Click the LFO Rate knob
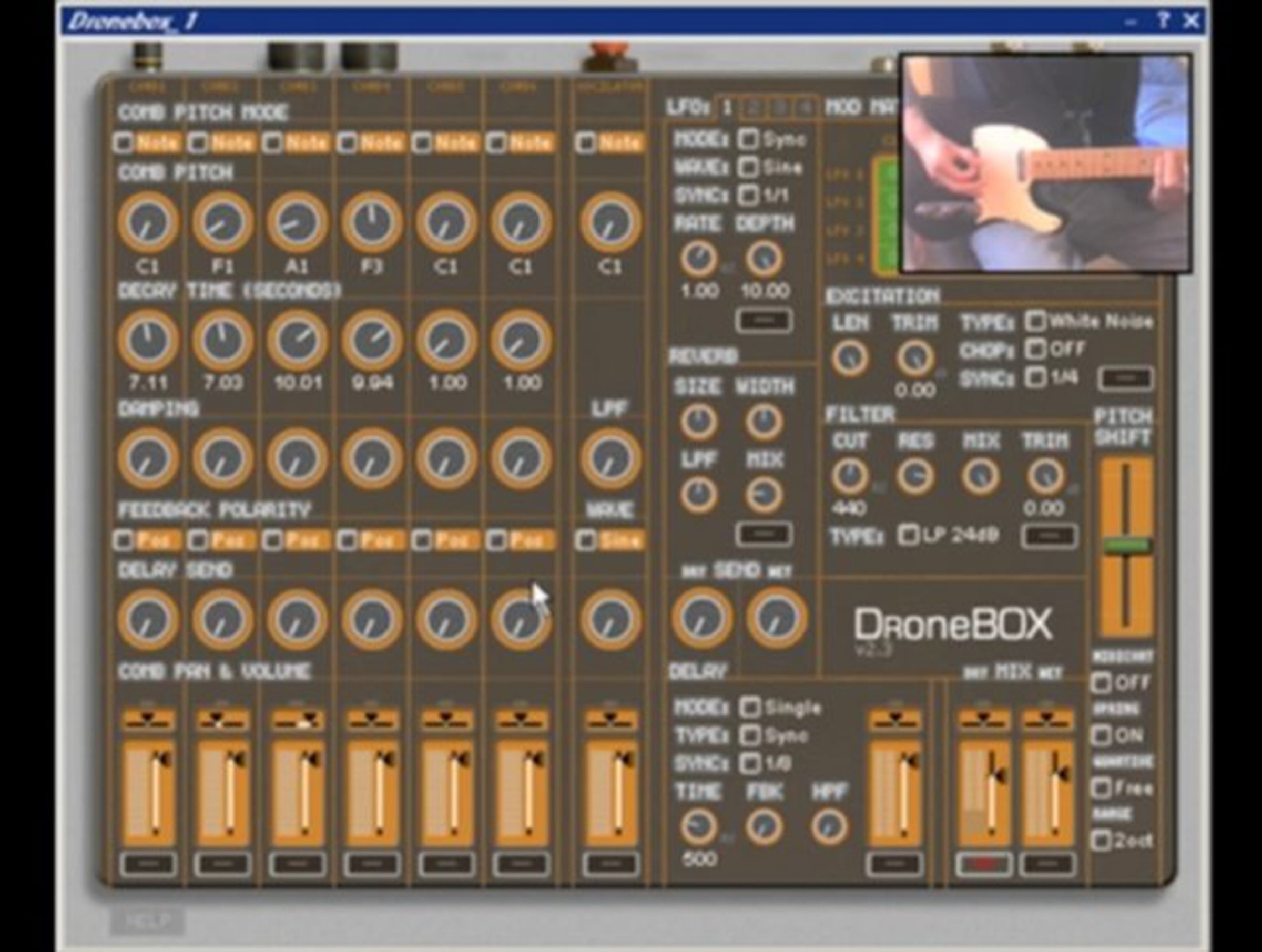Viewport: 1262px width, 952px height. [699, 259]
